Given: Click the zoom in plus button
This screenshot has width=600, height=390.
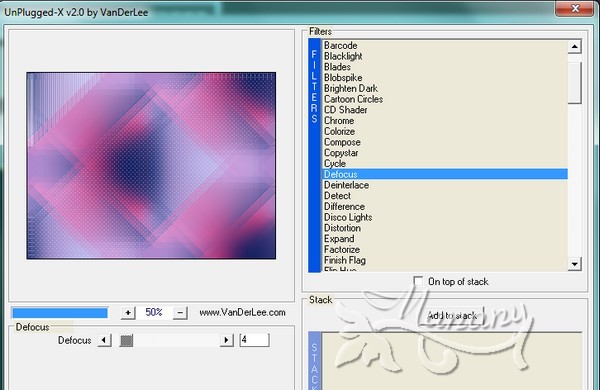Looking at the screenshot, I should coord(128,313).
